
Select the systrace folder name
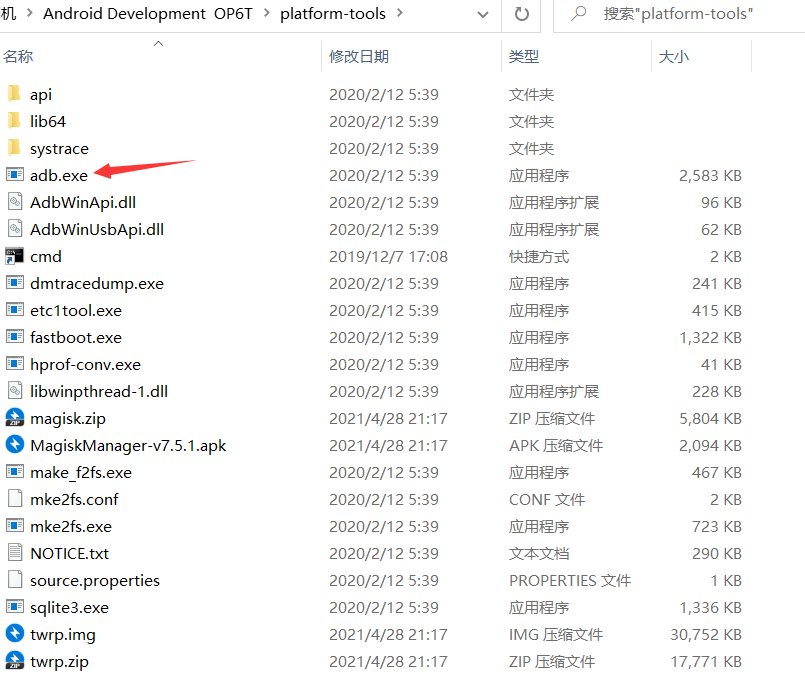coord(59,148)
